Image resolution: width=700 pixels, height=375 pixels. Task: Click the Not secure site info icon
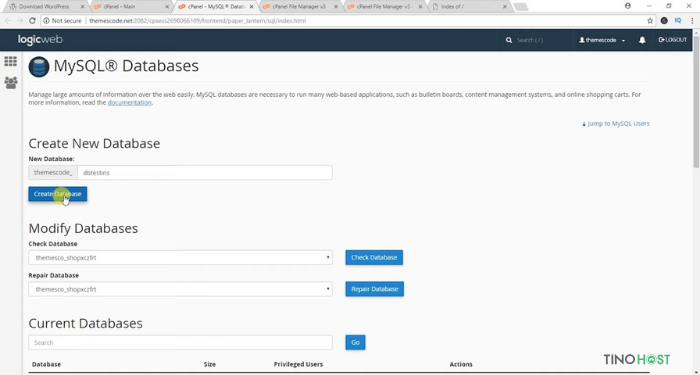pos(46,21)
